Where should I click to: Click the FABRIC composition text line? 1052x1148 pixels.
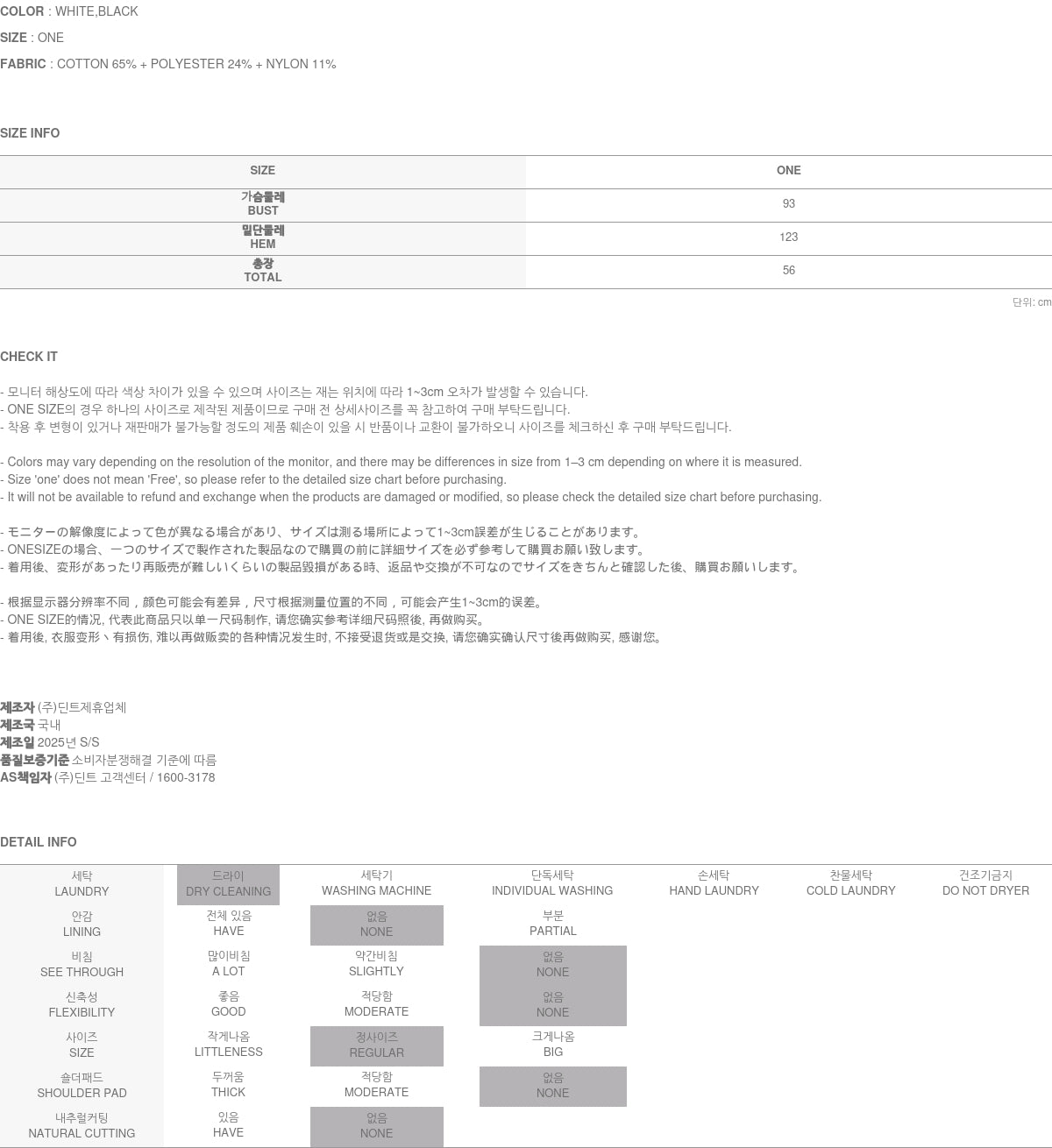pos(168,64)
